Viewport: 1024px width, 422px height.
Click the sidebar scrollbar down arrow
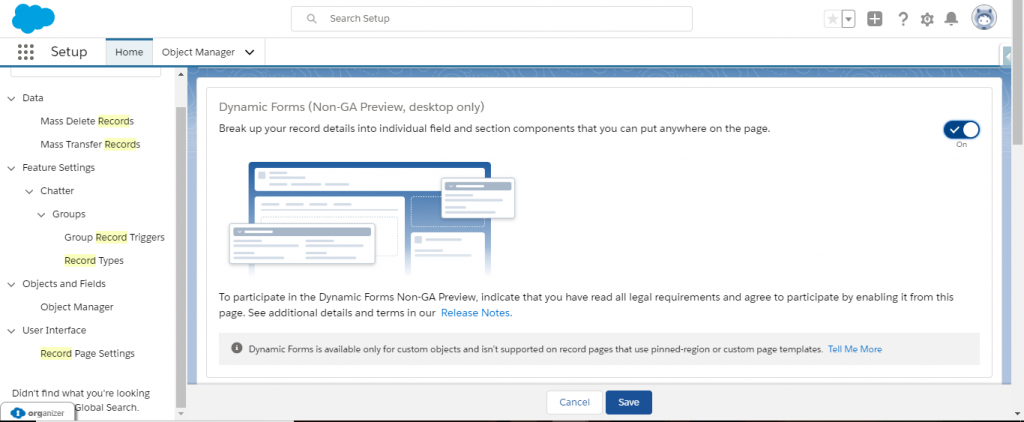point(181,414)
